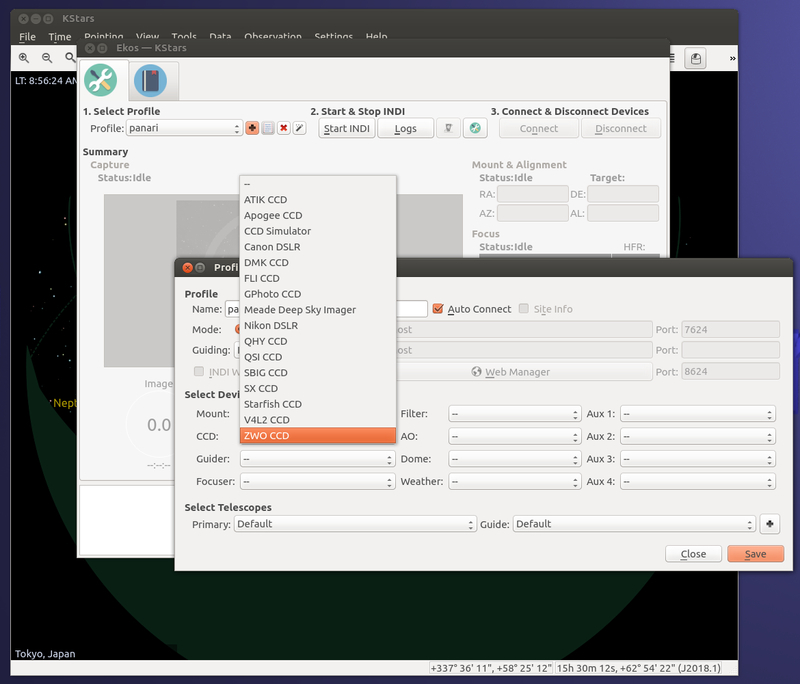Add a new profile with the plus icon

pyautogui.click(x=252, y=128)
